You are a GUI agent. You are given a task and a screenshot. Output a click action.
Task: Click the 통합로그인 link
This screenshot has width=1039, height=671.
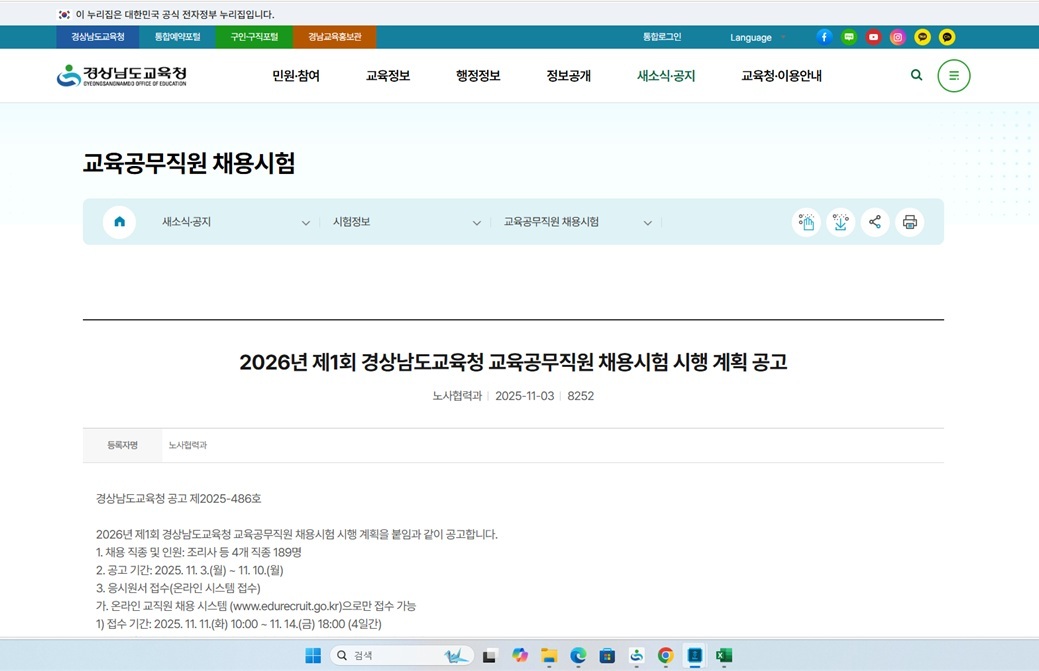tap(663, 37)
